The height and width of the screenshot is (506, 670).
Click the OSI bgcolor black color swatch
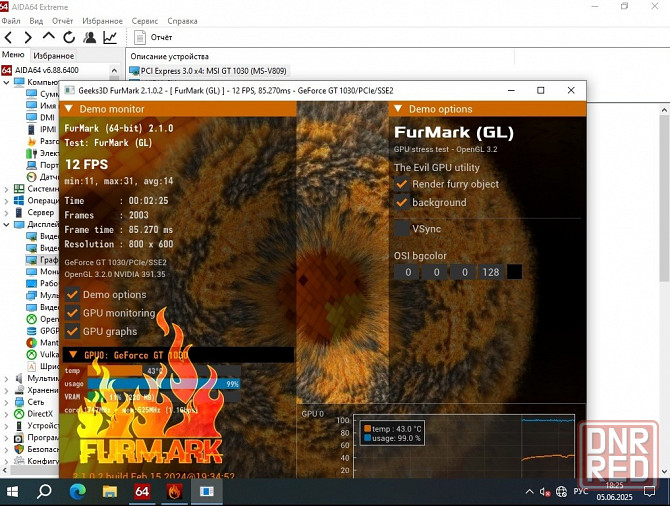(x=514, y=272)
